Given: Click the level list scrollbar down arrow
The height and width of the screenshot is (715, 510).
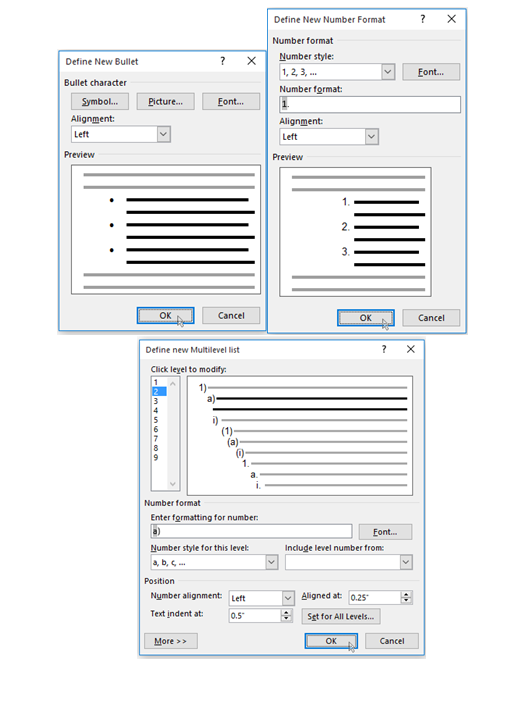Looking at the screenshot, I should pos(173,484).
